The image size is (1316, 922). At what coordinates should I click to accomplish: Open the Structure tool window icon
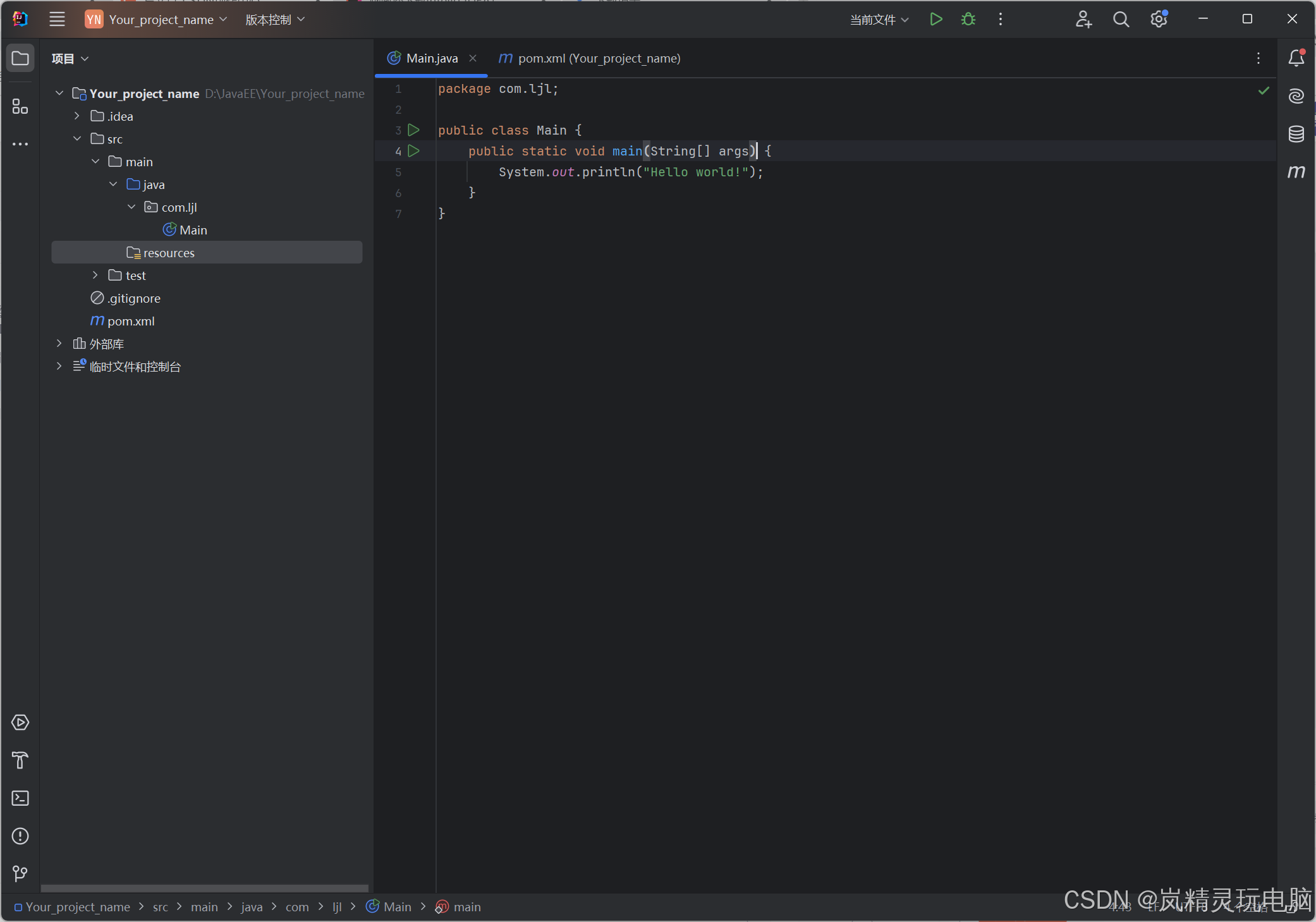click(20, 106)
